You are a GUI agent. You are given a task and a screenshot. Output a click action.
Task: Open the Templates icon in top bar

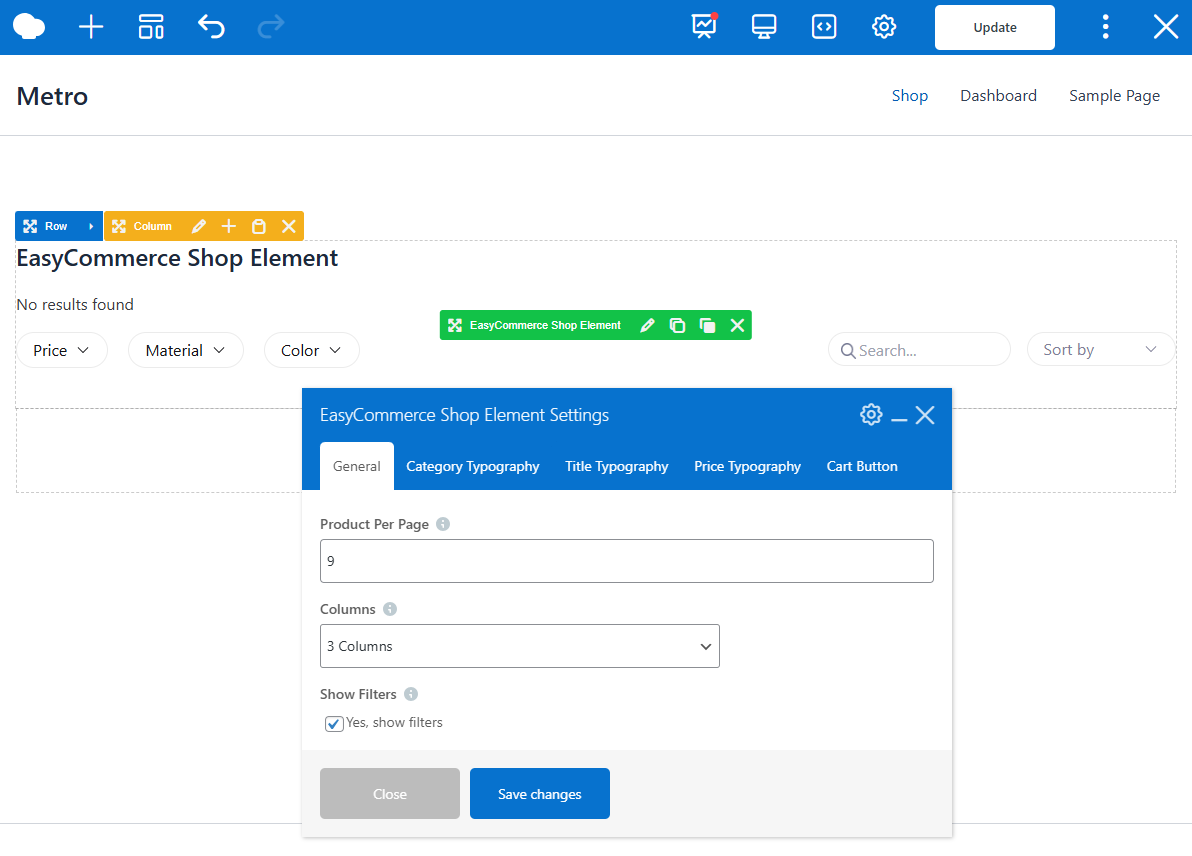[151, 27]
